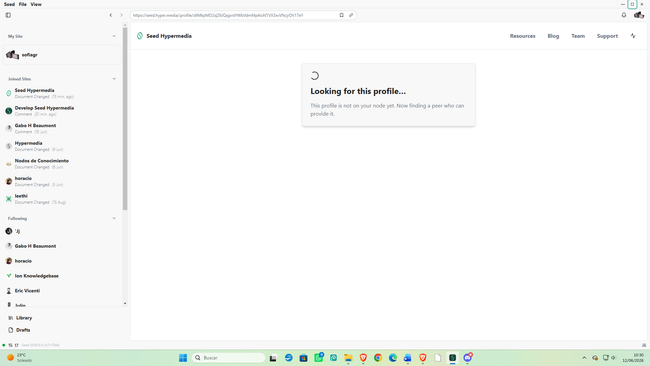
Task: Collapse the Following section
Action: pyautogui.click(x=114, y=218)
